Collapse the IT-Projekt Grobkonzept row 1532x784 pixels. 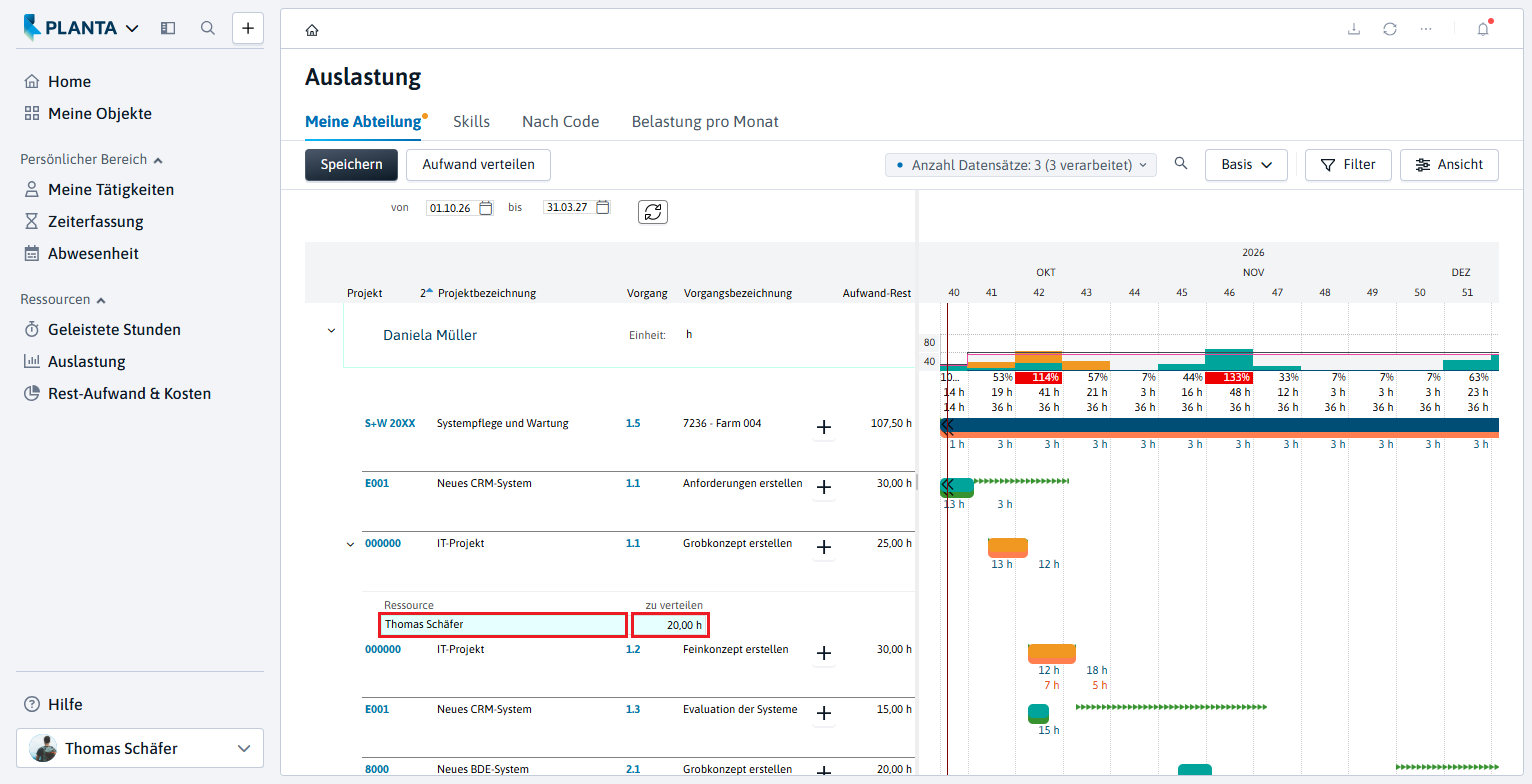pyautogui.click(x=350, y=544)
